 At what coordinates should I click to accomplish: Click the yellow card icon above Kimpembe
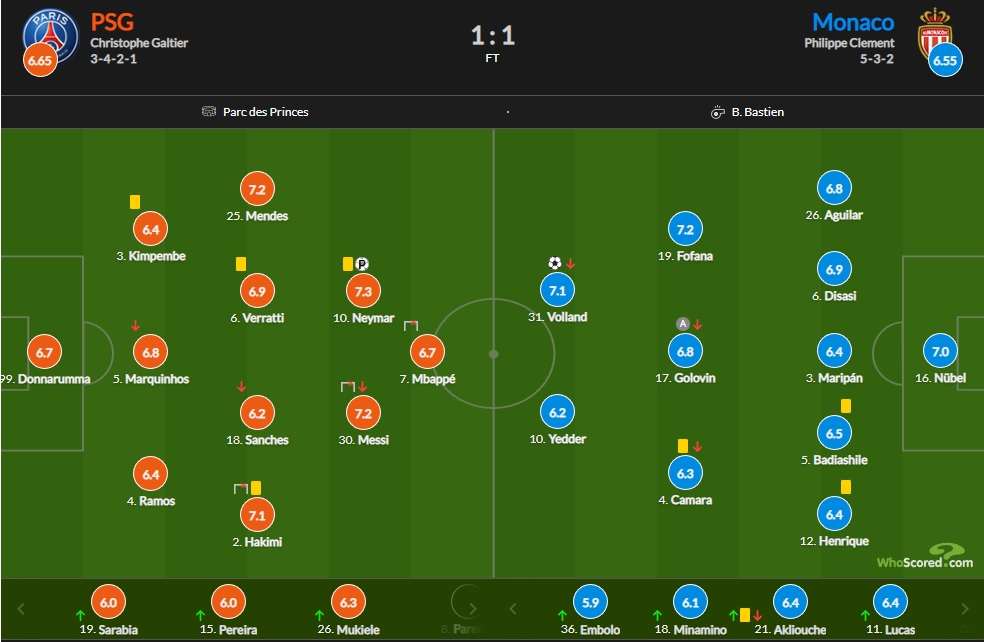coord(135,202)
